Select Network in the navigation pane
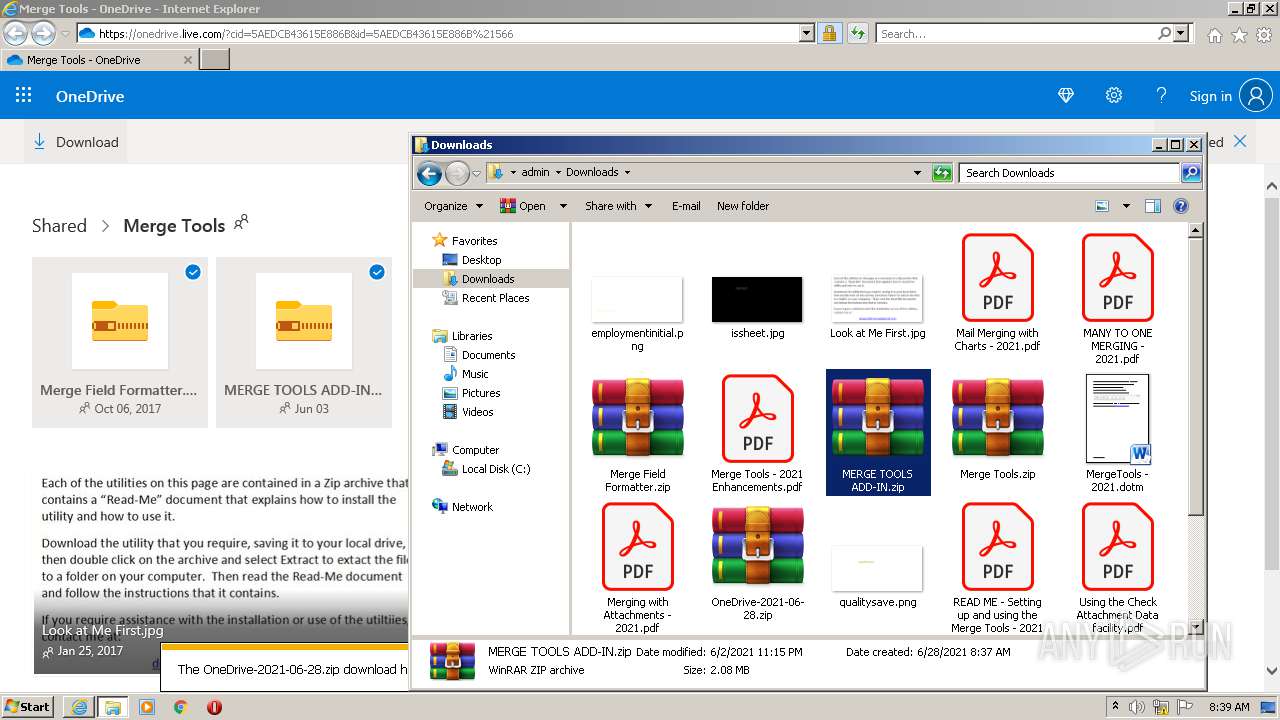Image resolution: width=1280 pixels, height=720 pixels. point(471,507)
